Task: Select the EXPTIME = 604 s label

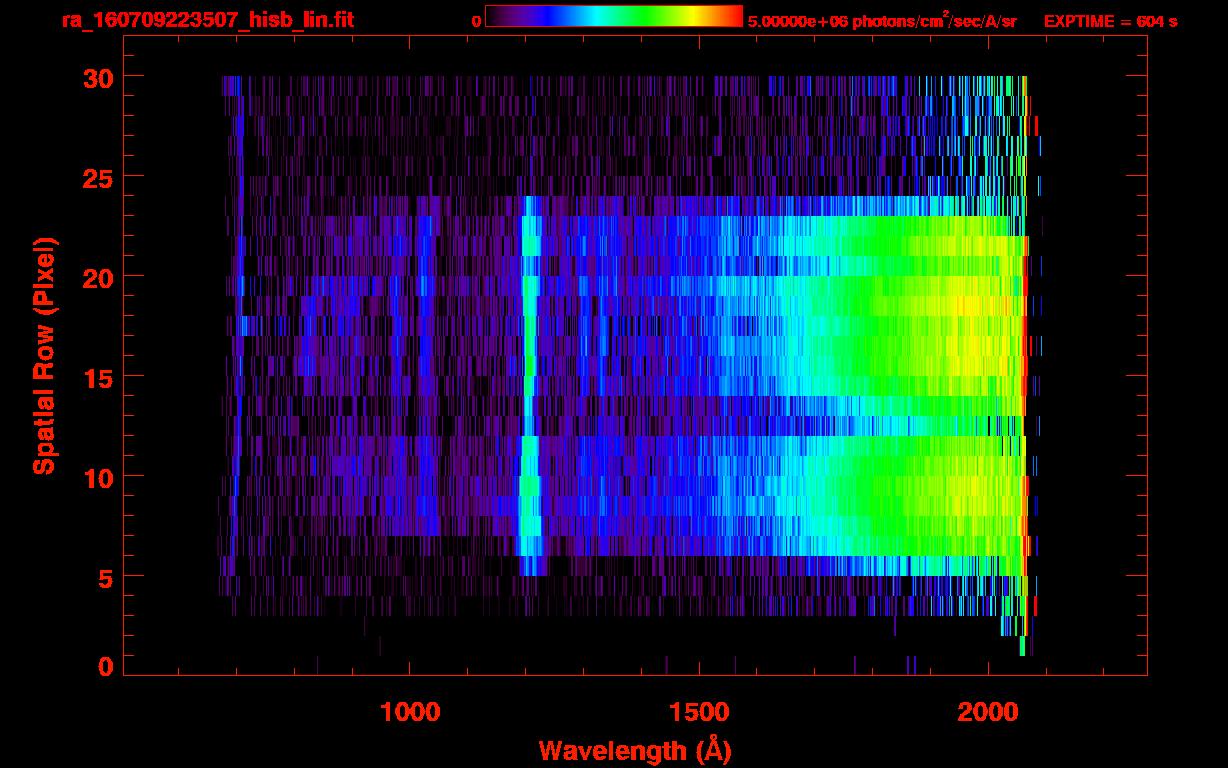Action: tap(1110, 21)
